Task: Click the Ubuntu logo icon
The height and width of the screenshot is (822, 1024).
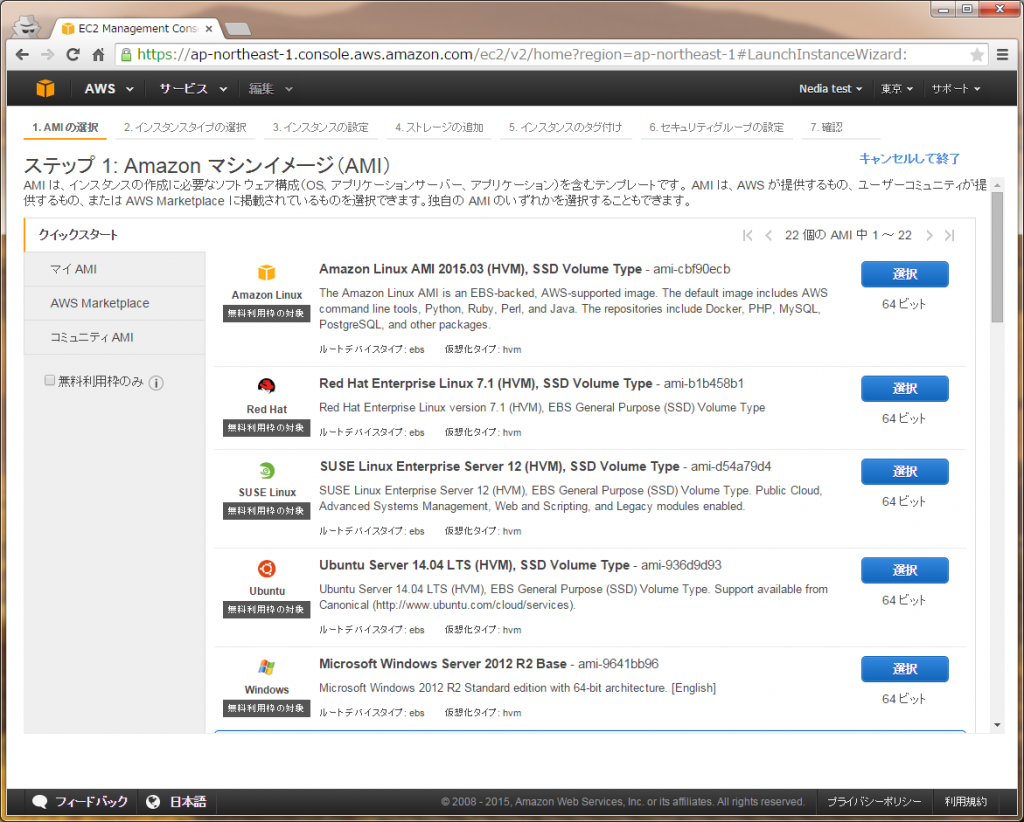Action: 266,569
